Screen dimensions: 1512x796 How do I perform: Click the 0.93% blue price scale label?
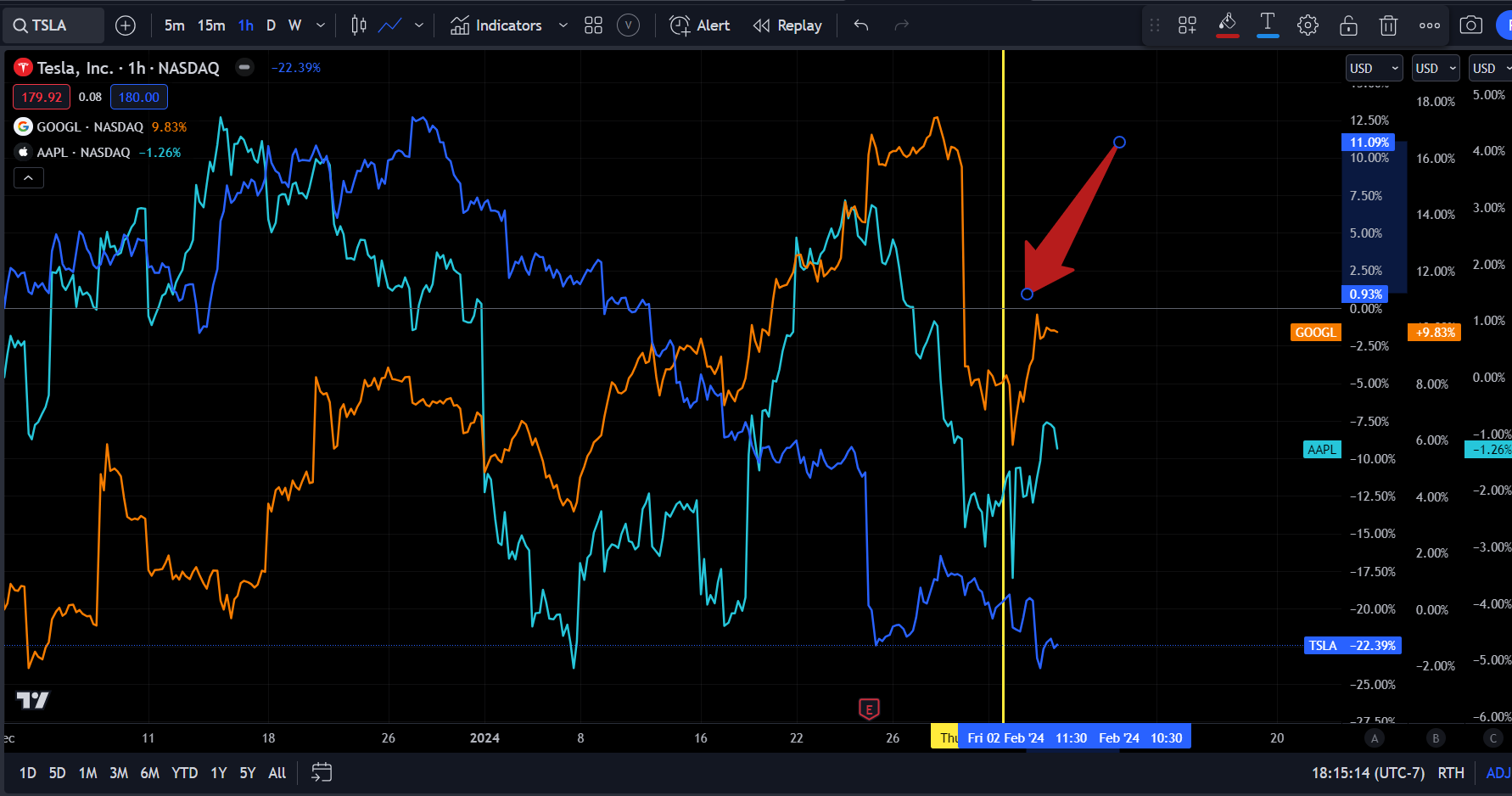click(1365, 294)
